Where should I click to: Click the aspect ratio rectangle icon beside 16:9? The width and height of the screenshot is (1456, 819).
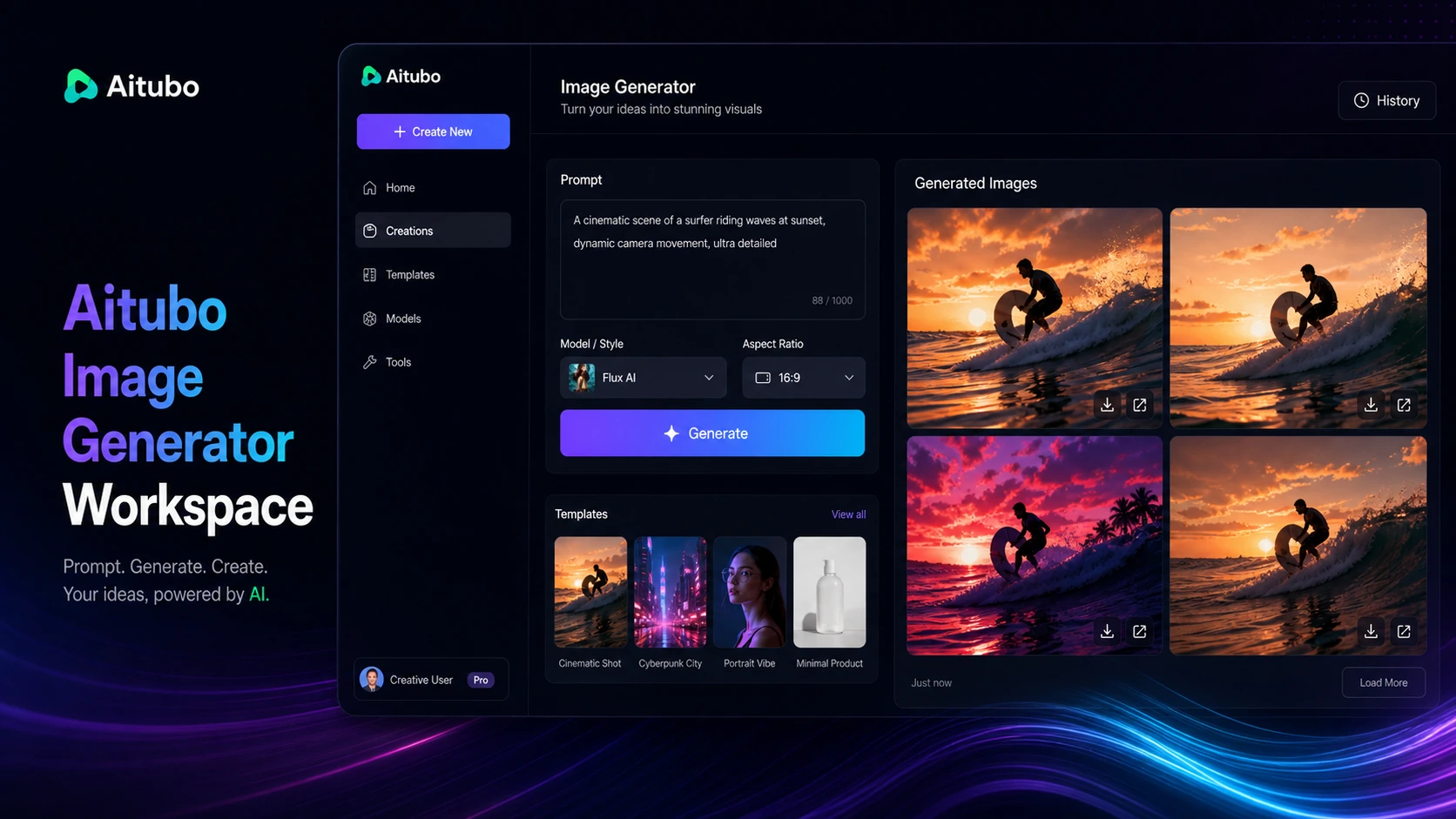[763, 378]
